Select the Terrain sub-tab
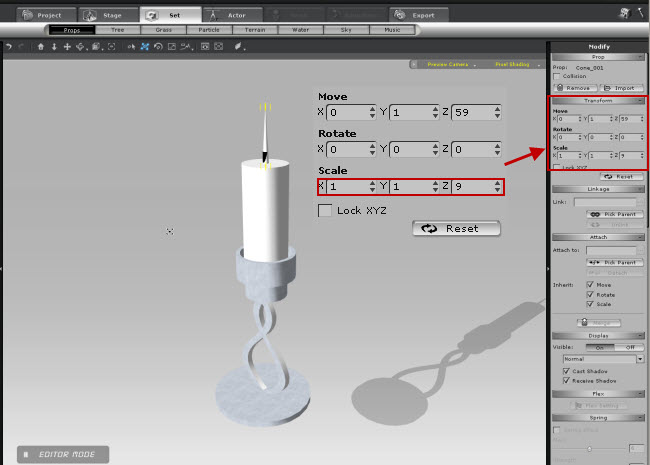 tap(255, 30)
